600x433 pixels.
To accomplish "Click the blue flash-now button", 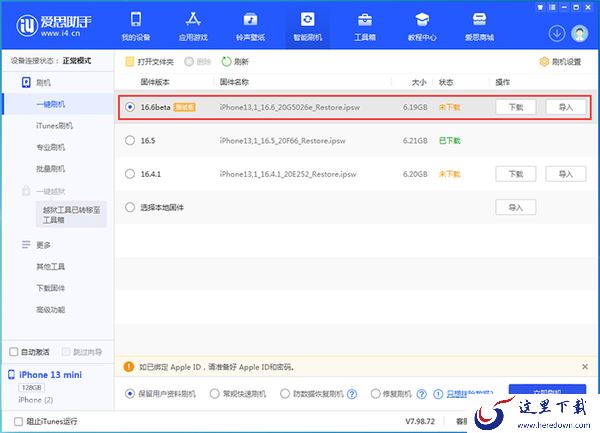I will 547,389.
